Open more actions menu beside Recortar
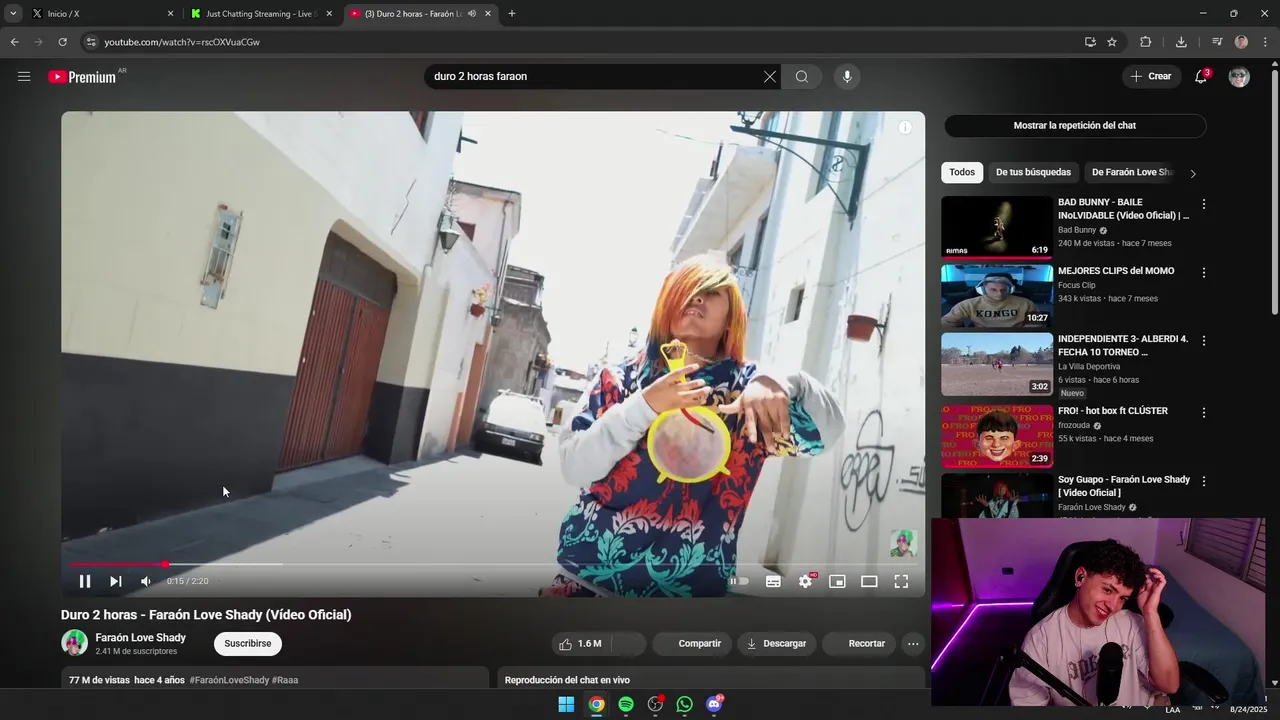This screenshot has width=1280, height=720. (x=913, y=644)
